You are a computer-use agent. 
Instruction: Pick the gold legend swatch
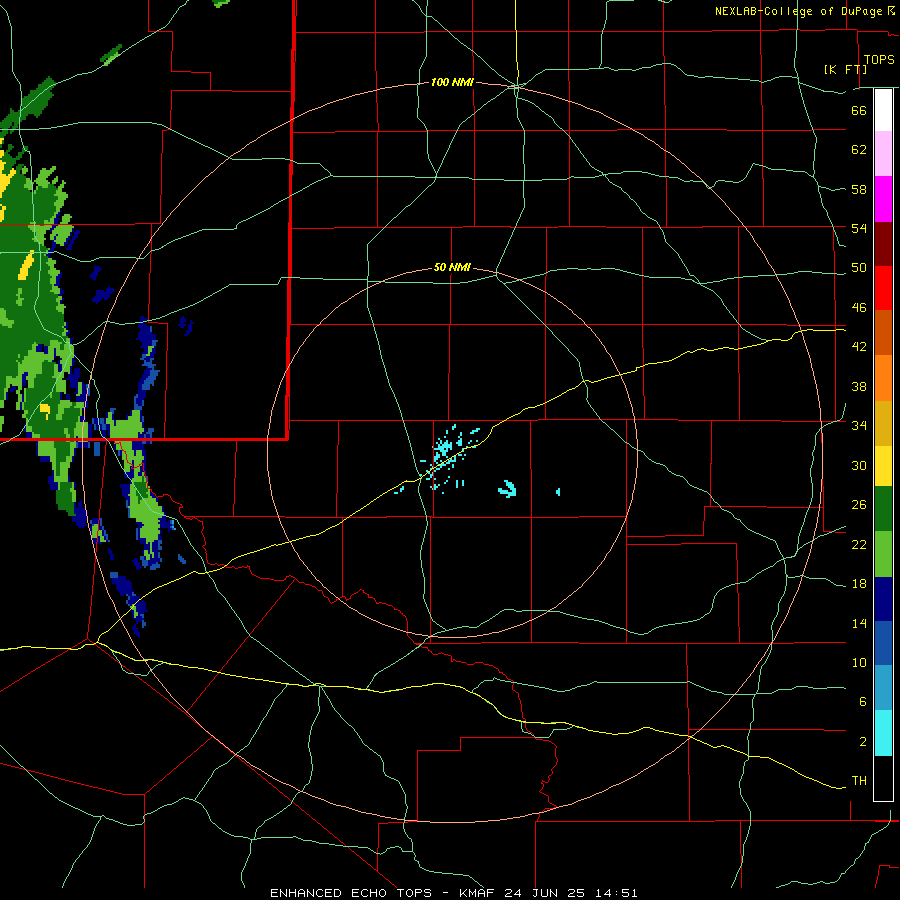(883, 424)
